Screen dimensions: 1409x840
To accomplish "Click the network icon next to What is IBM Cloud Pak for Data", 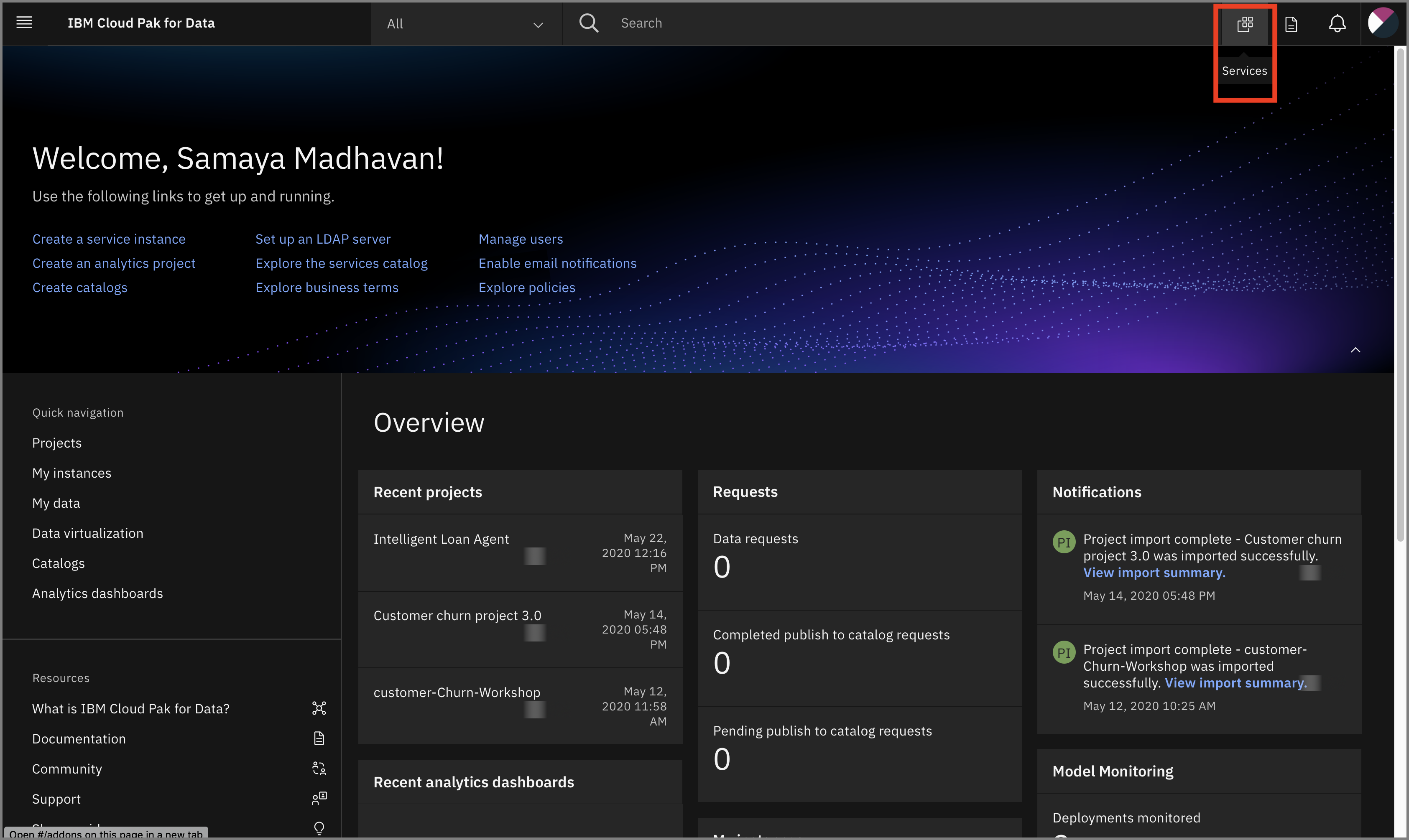I will pos(319,708).
